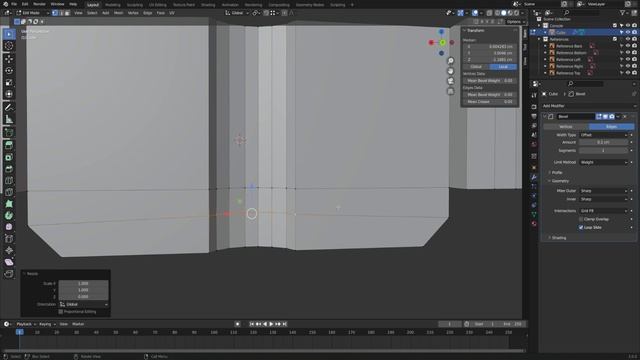Switch Transform panel to Local
Screen dimensions: 640x360
coord(503,67)
